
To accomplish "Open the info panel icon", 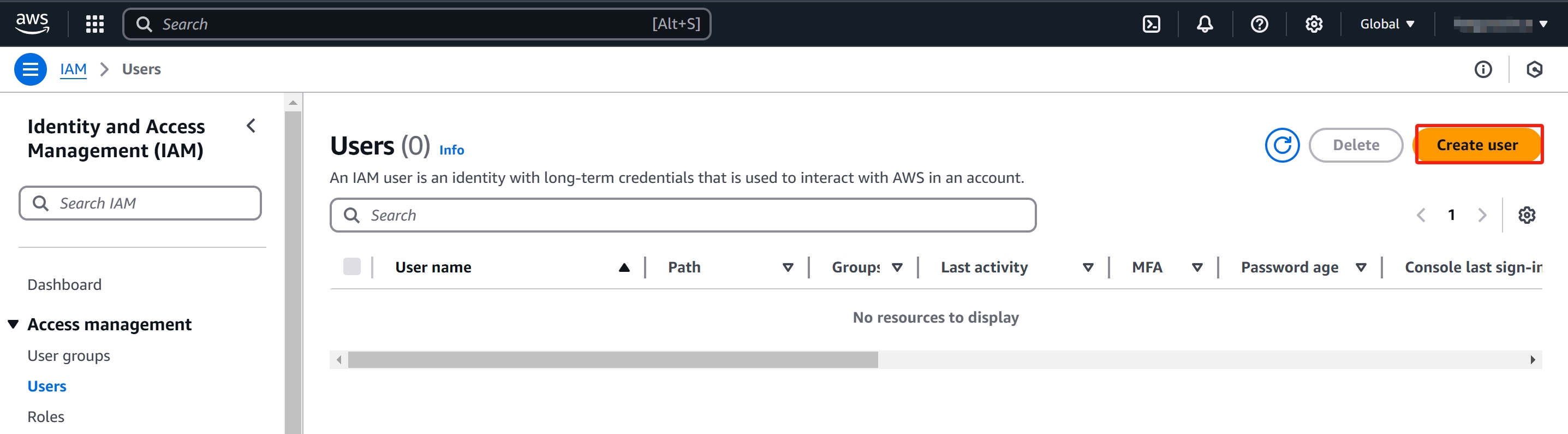I will click(1483, 69).
